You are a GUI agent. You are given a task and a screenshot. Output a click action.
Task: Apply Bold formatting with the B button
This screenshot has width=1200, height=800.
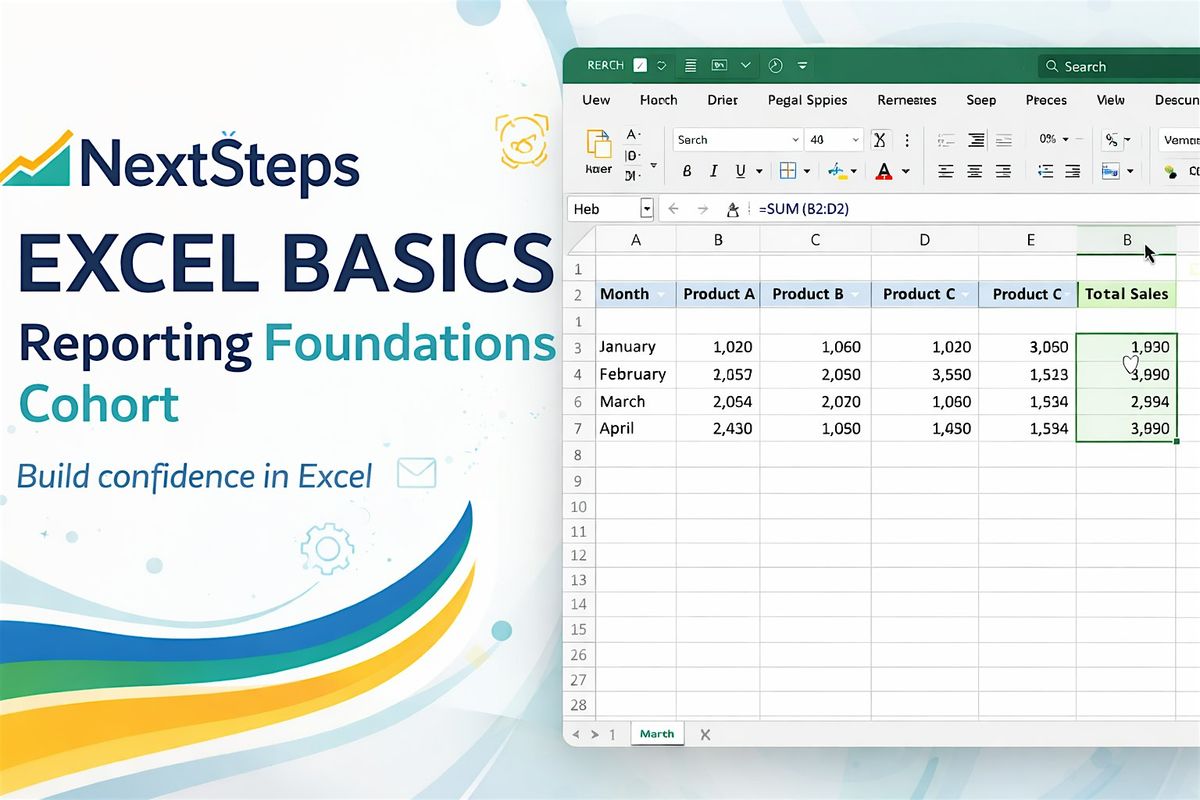click(x=687, y=171)
